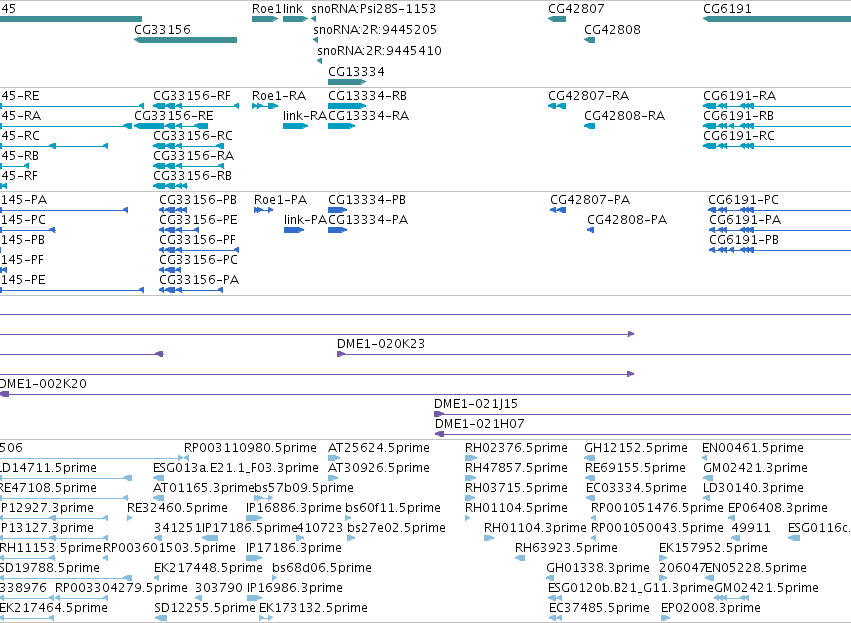Select snoRNA:2R:9445410 label

(x=379, y=51)
